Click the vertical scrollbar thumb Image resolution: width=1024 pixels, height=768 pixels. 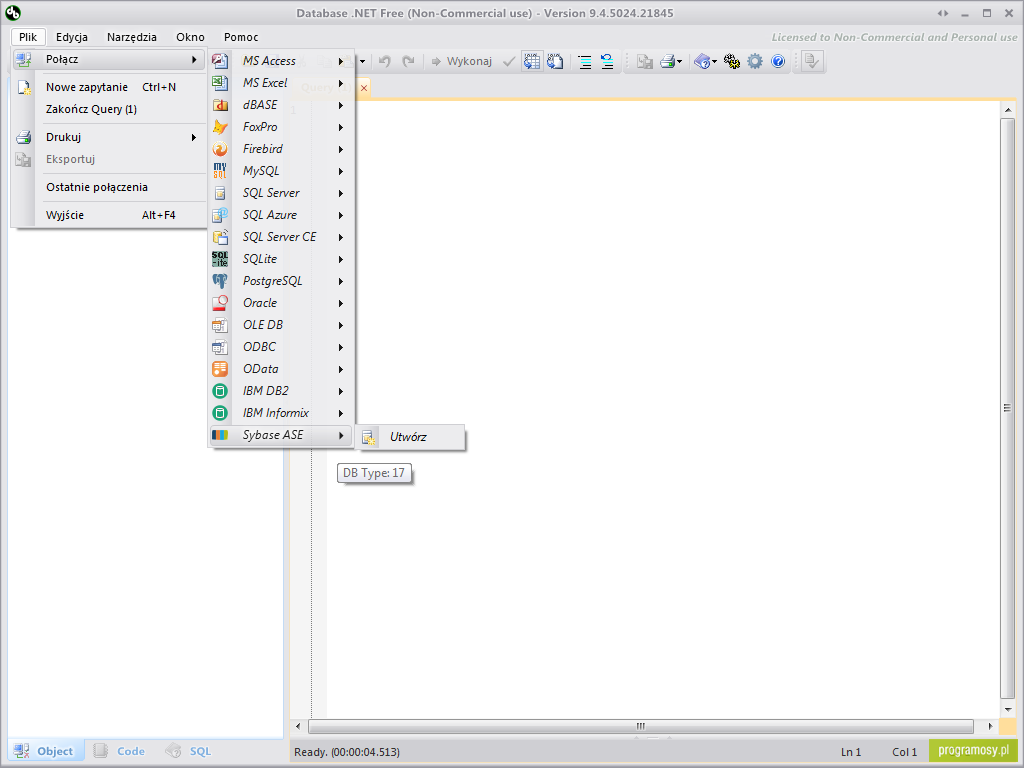[1008, 408]
